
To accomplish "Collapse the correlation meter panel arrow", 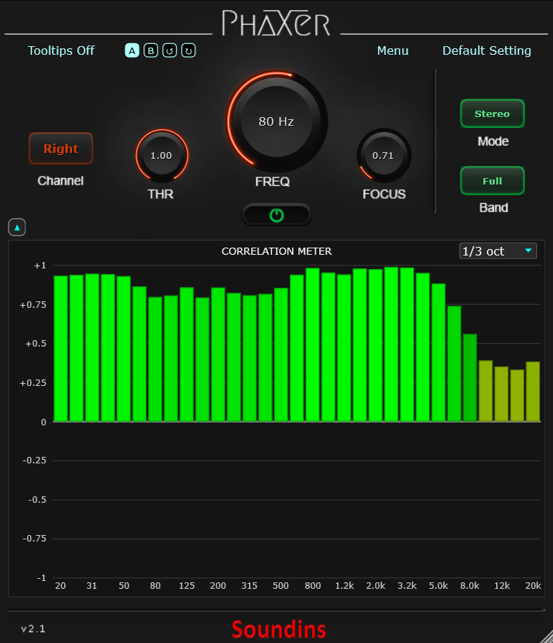I will (x=17, y=228).
